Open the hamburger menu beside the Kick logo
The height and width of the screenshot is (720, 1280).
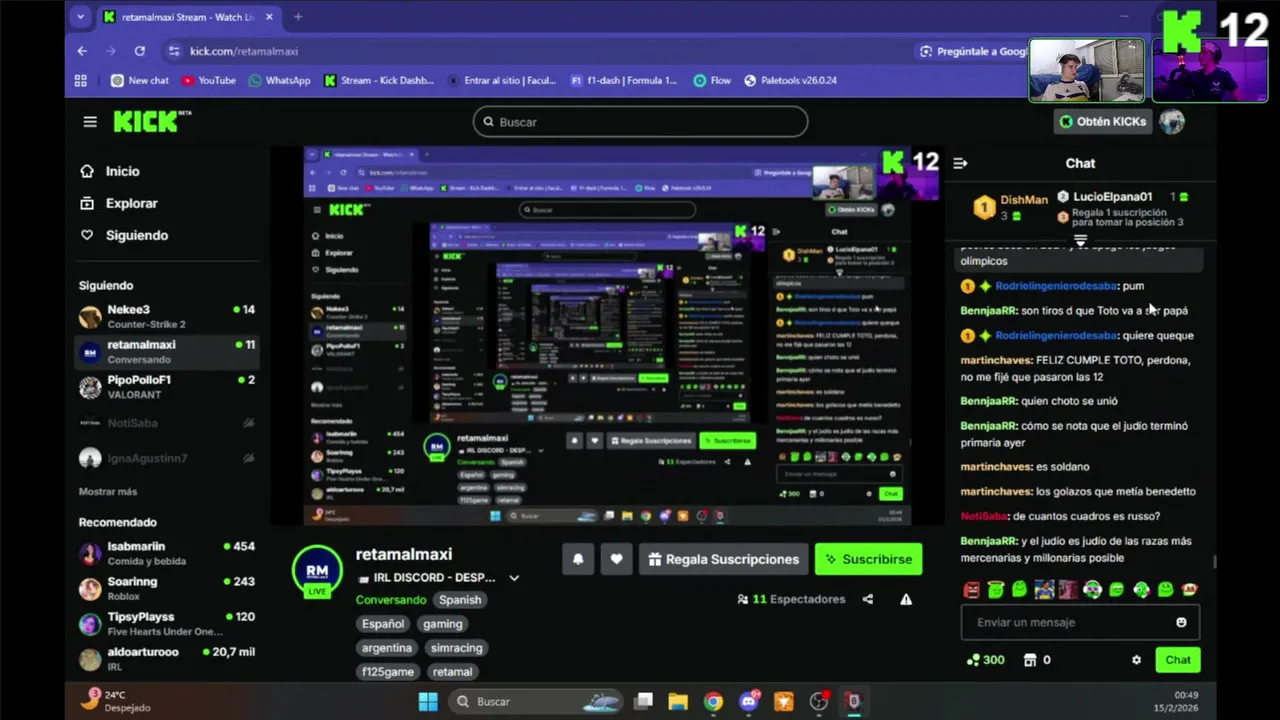pos(90,122)
